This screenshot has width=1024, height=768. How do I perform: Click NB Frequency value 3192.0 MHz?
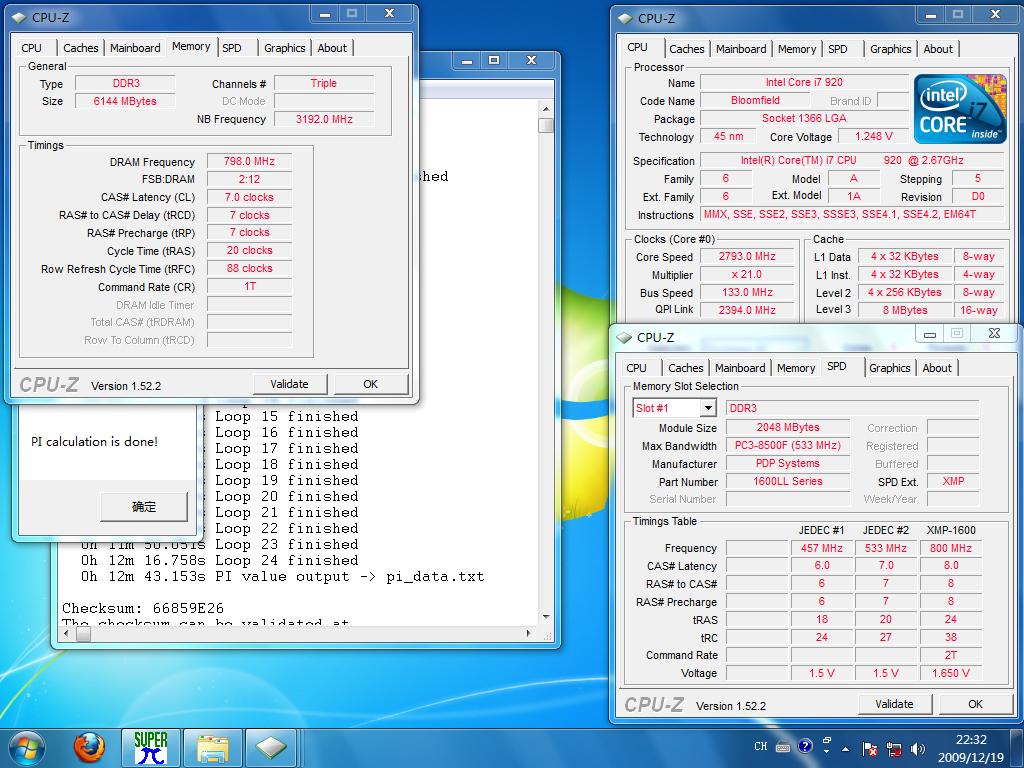tap(324, 120)
